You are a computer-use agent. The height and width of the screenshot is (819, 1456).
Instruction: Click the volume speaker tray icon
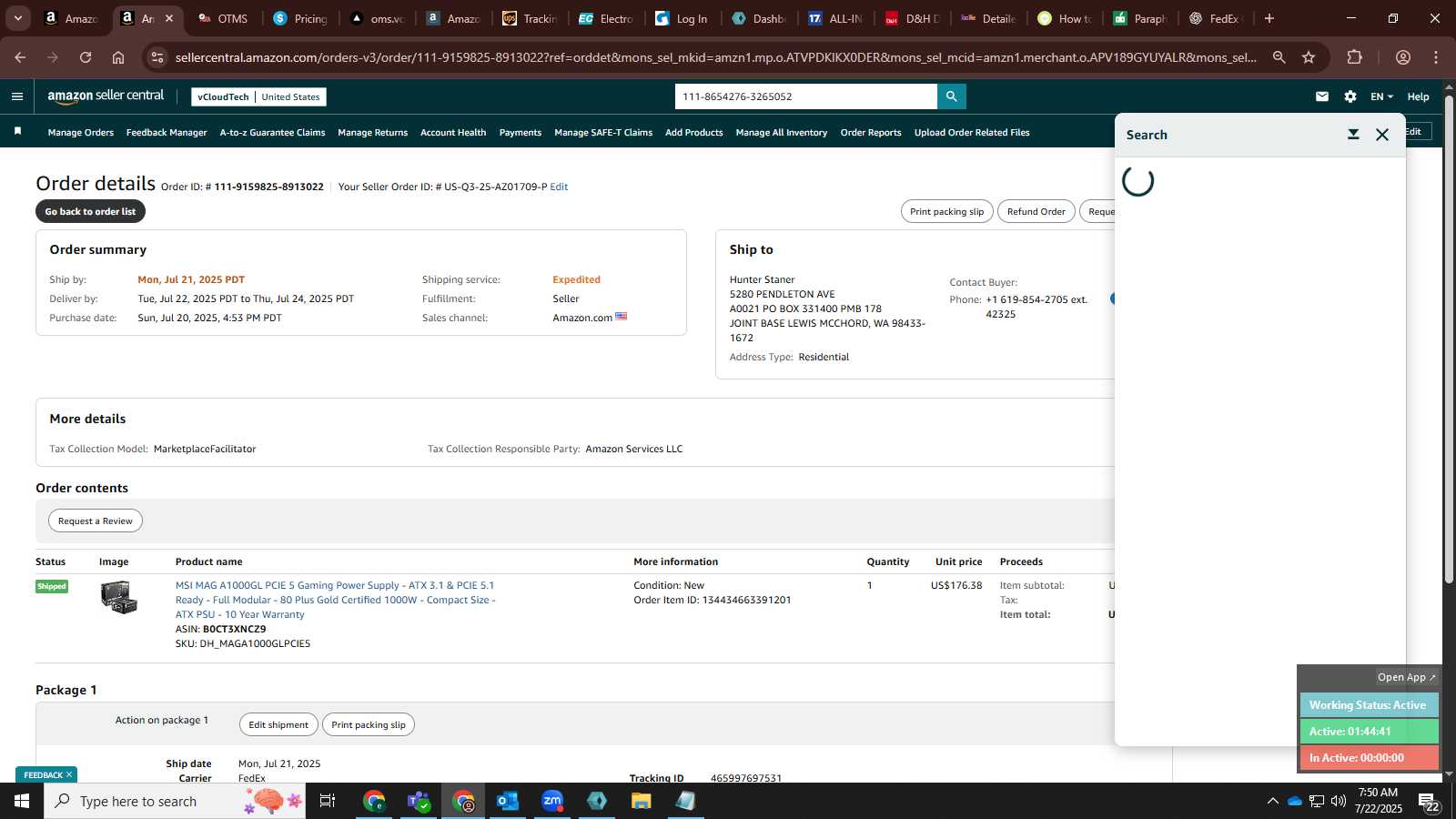click(1339, 801)
